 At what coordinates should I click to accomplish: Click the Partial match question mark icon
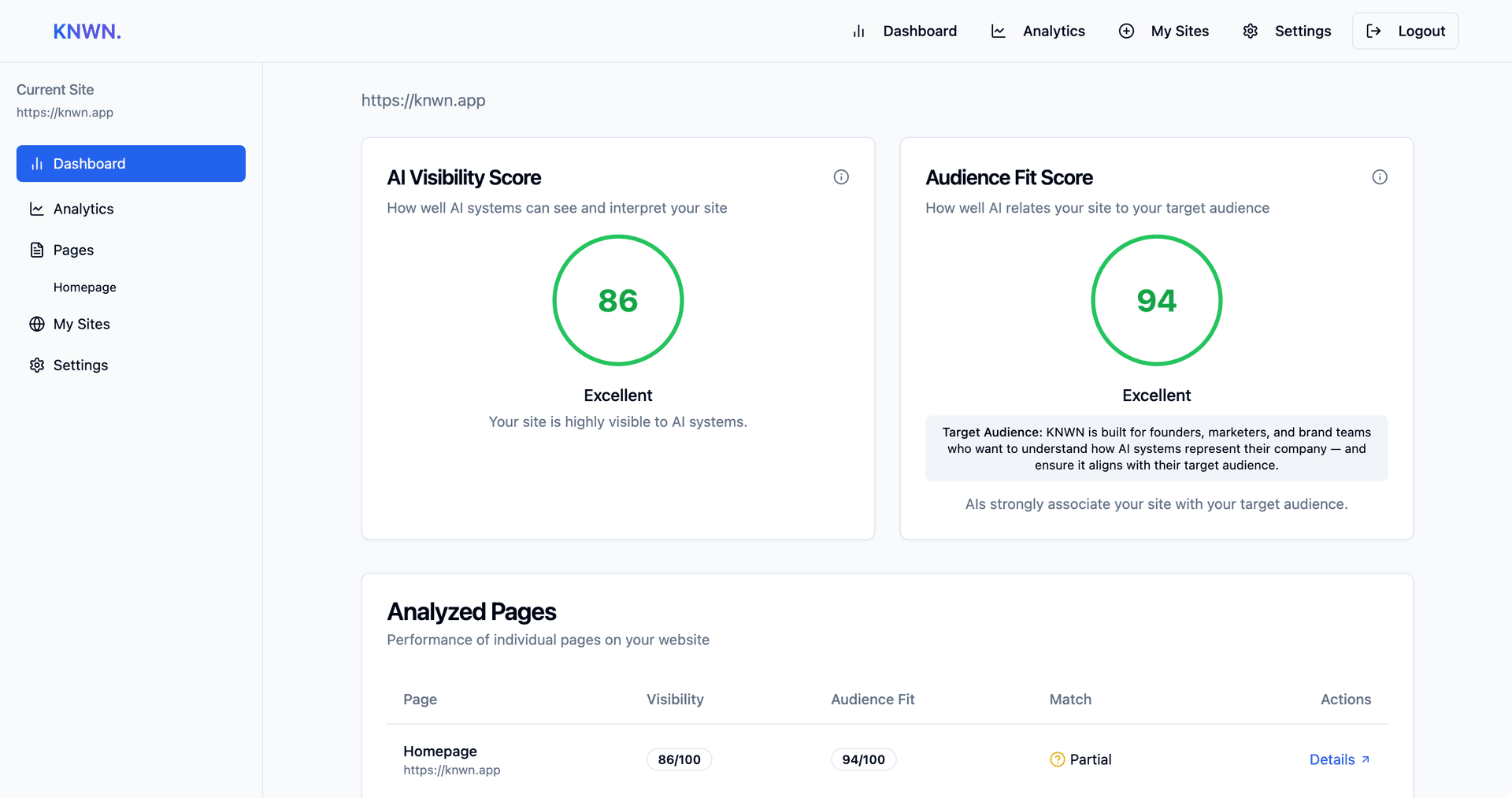click(x=1058, y=759)
